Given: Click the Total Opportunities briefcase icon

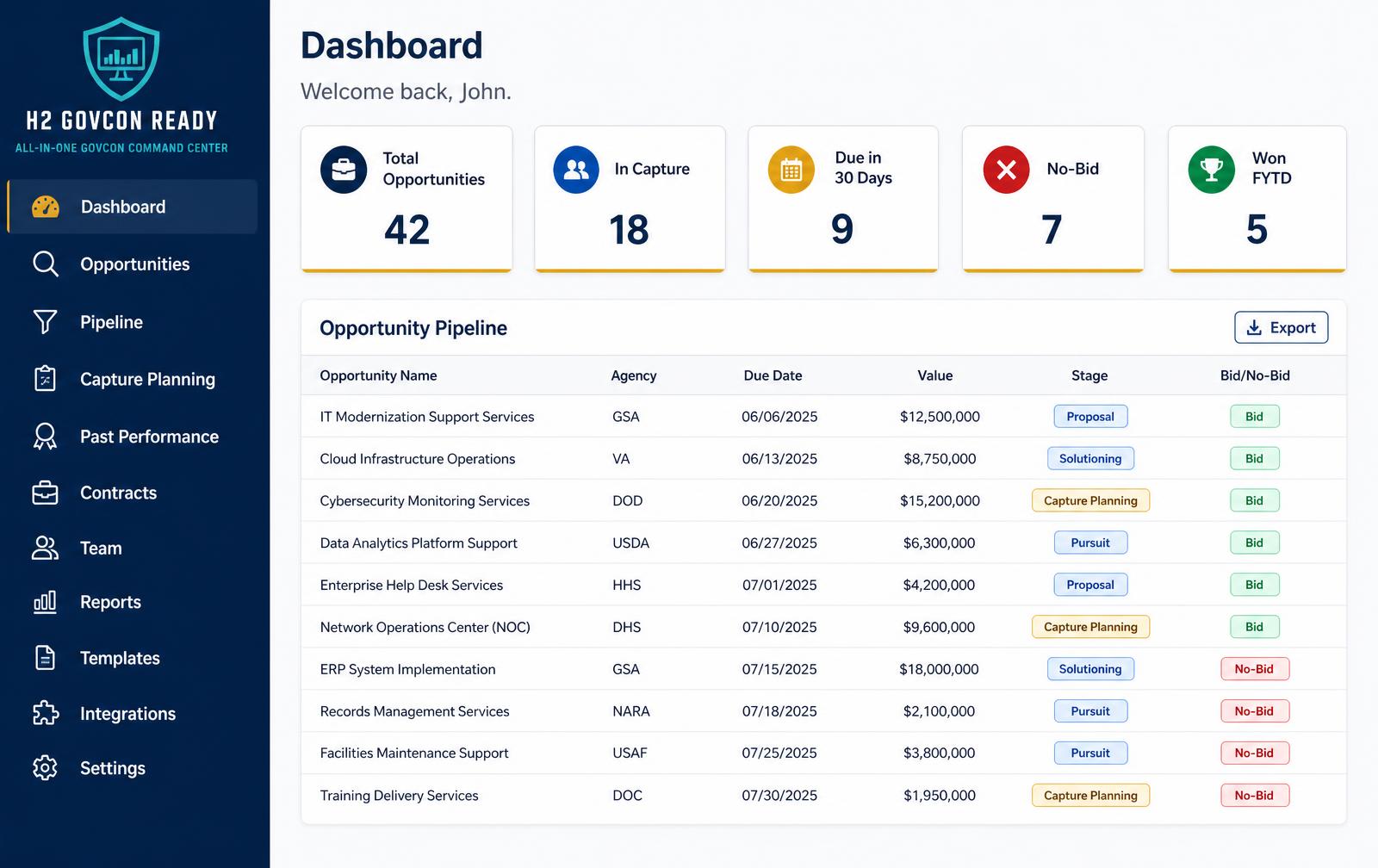Looking at the screenshot, I should point(344,170).
